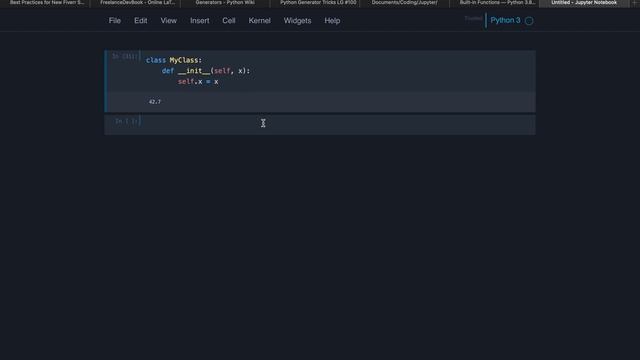Open the Widgets menu
Viewport: 640px width, 360px height.
coord(298,20)
